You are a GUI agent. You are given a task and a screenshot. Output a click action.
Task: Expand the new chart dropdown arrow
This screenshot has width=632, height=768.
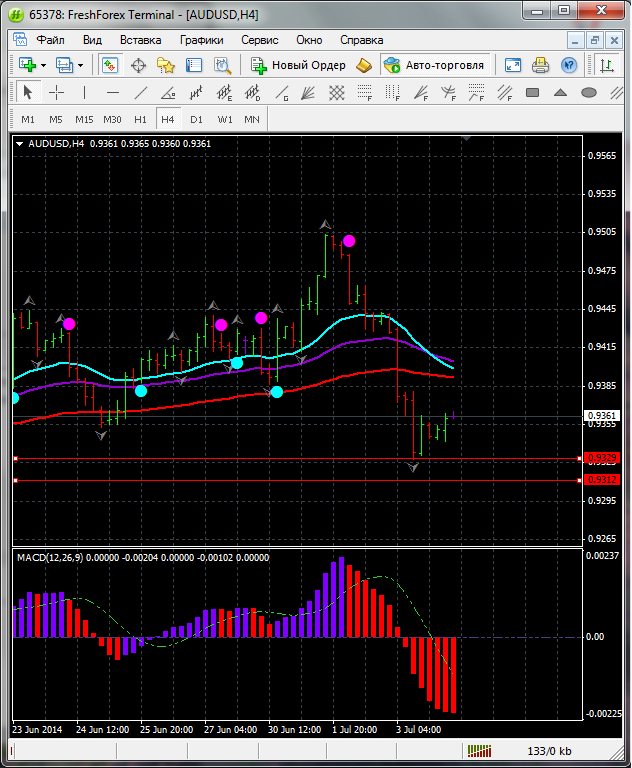(44, 65)
